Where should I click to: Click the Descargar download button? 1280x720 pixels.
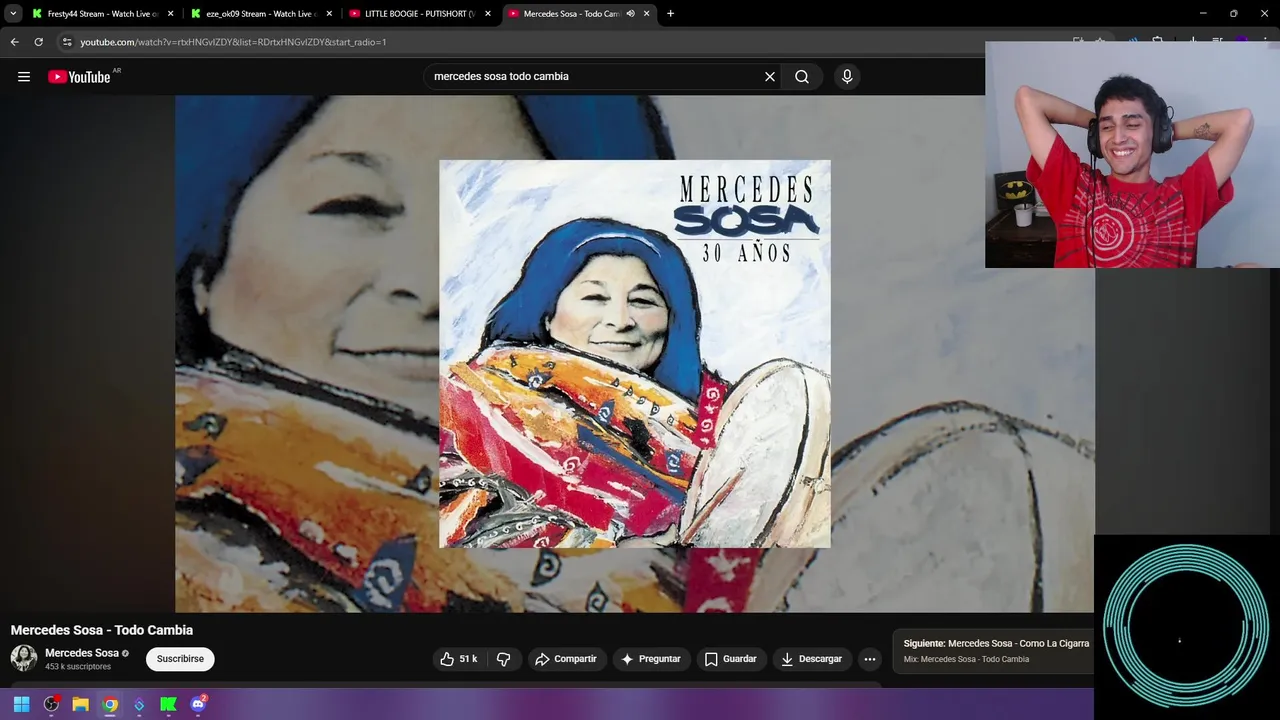(812, 659)
